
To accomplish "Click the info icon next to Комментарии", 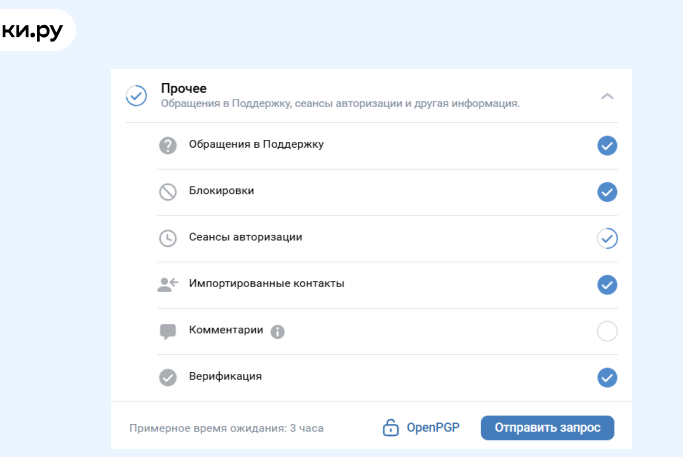I will tap(278, 331).
